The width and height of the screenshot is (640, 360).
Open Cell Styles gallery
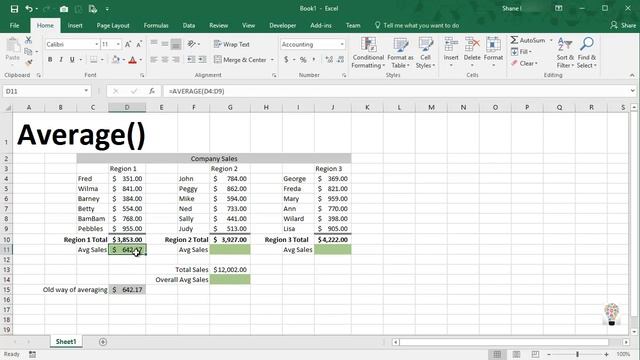[x=425, y=53]
